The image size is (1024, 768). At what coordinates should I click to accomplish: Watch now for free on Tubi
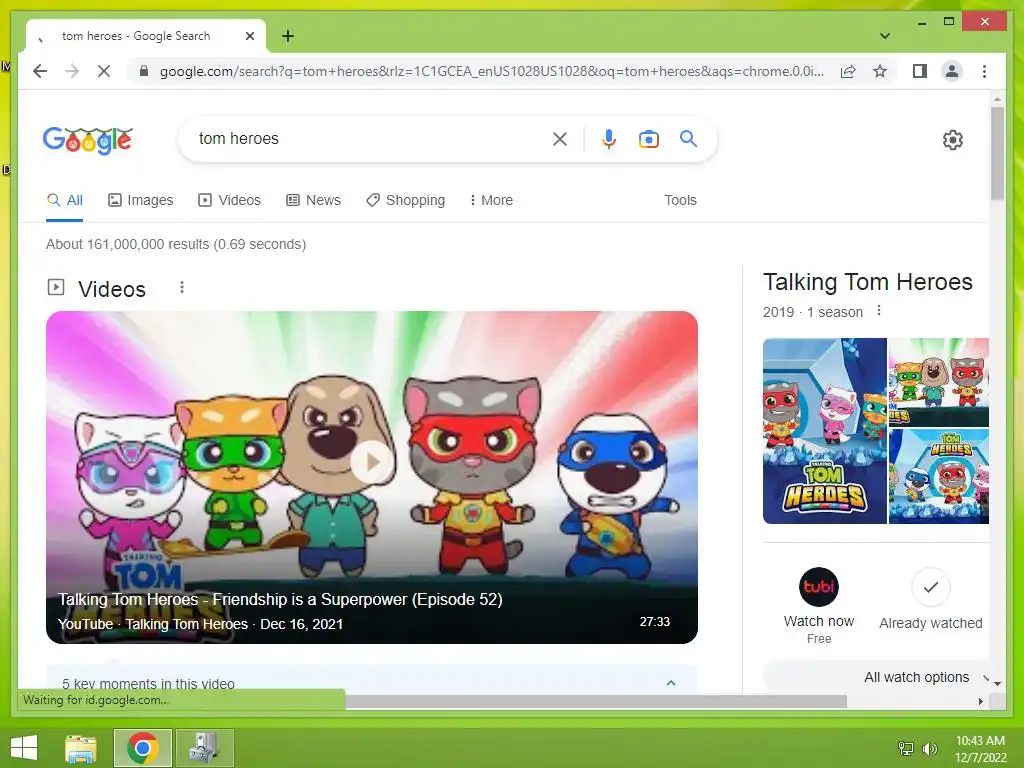819,606
